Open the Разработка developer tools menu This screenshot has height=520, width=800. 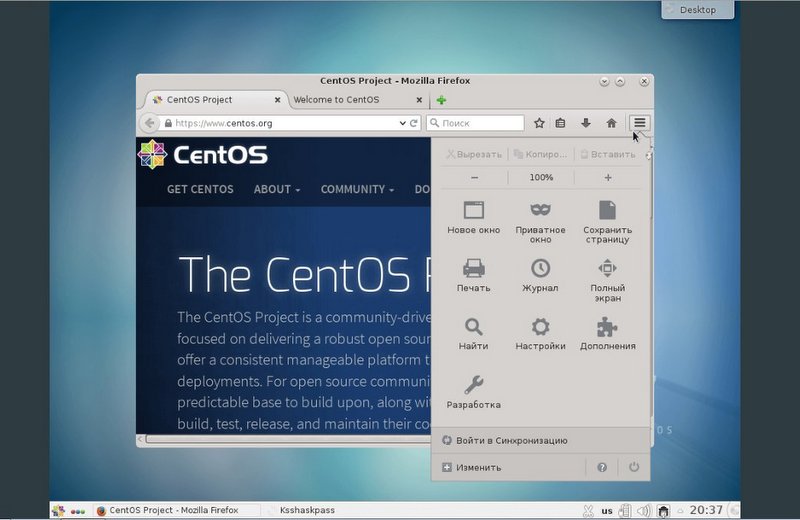pos(473,392)
